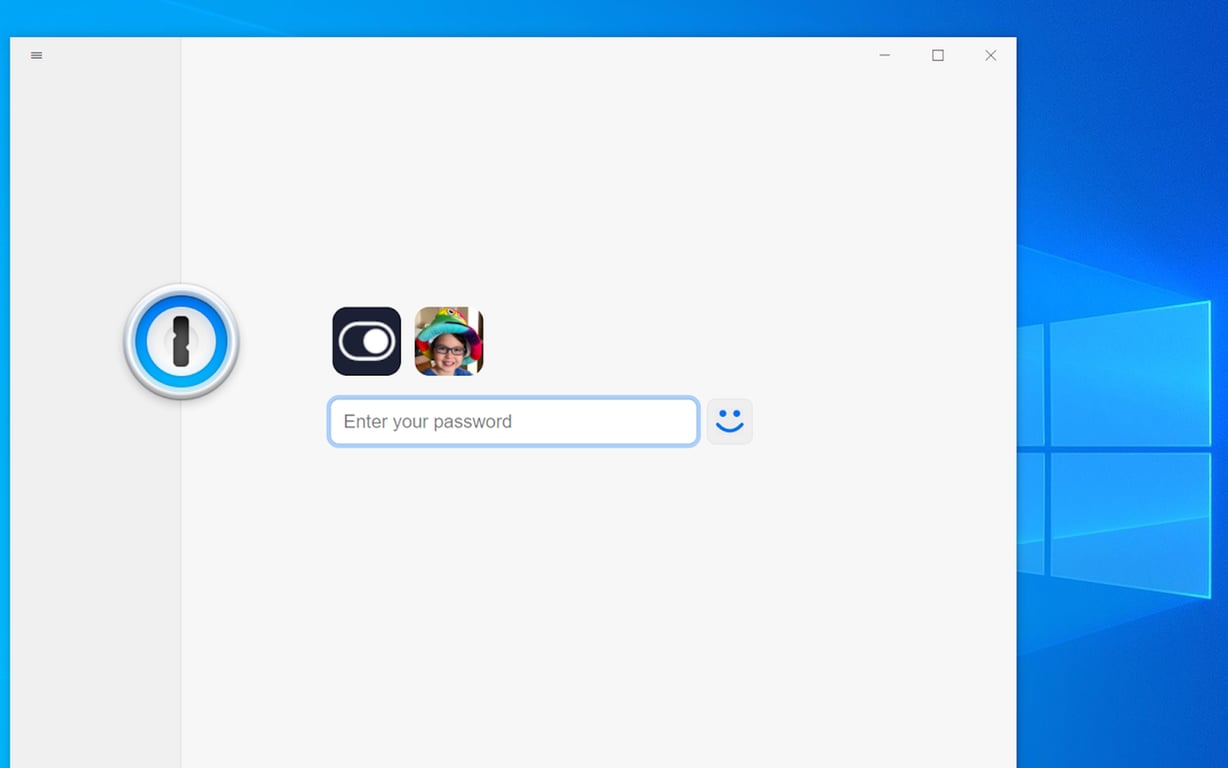Image resolution: width=1228 pixels, height=768 pixels.
Task: Select the dark toggle-style account avatar
Action: tap(366, 341)
